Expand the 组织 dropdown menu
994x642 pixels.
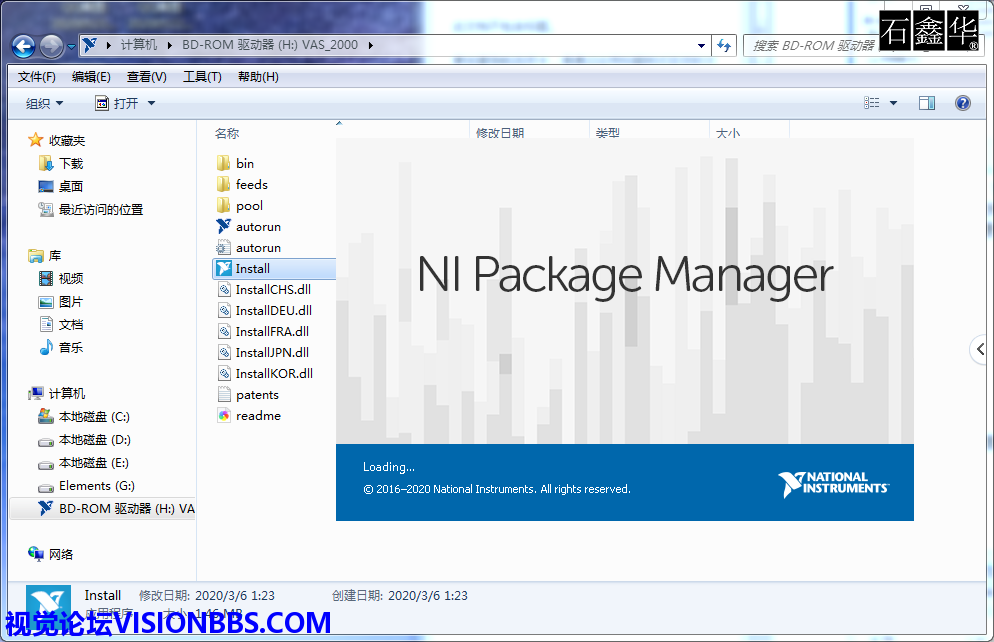point(45,103)
